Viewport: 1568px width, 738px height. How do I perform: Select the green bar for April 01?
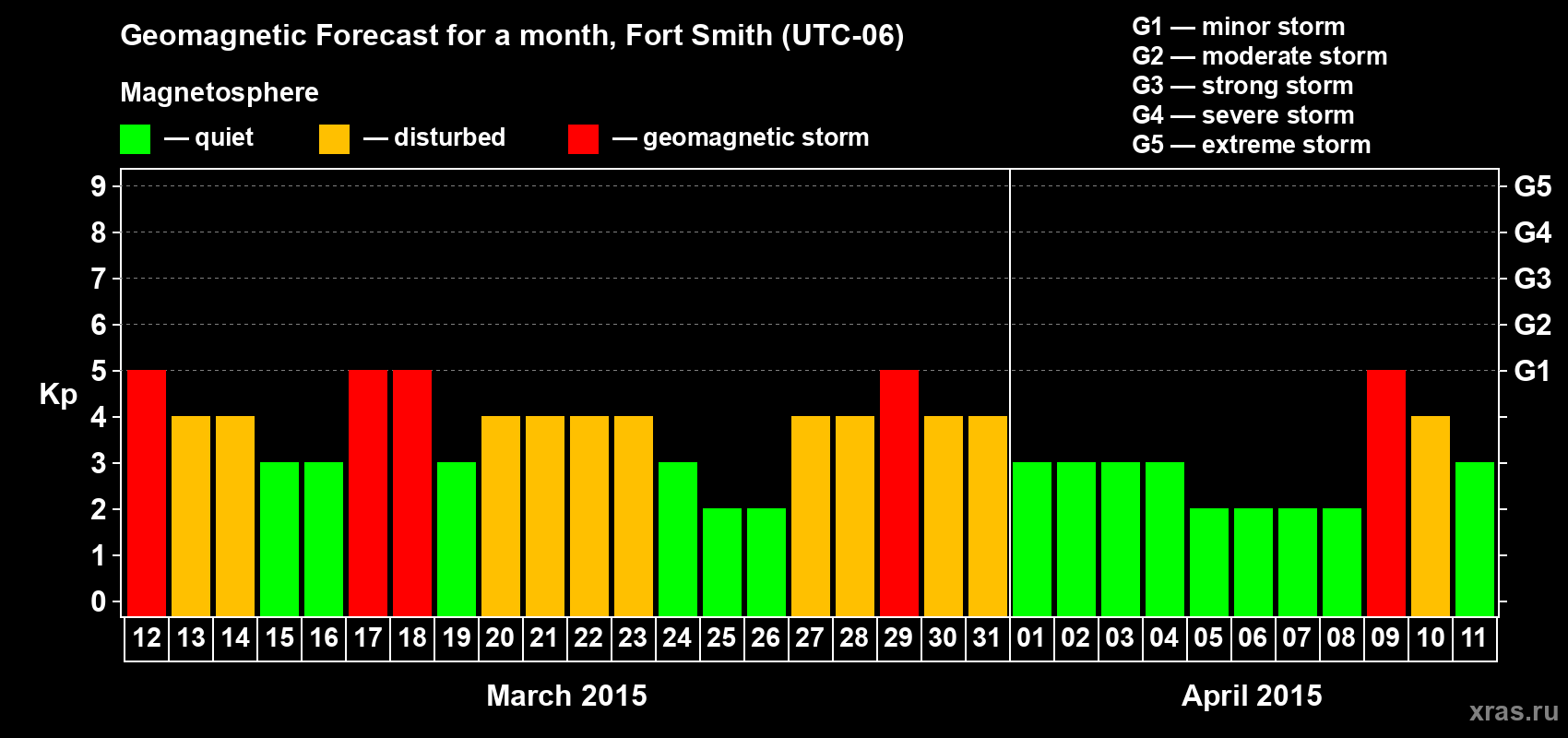tap(1032, 540)
